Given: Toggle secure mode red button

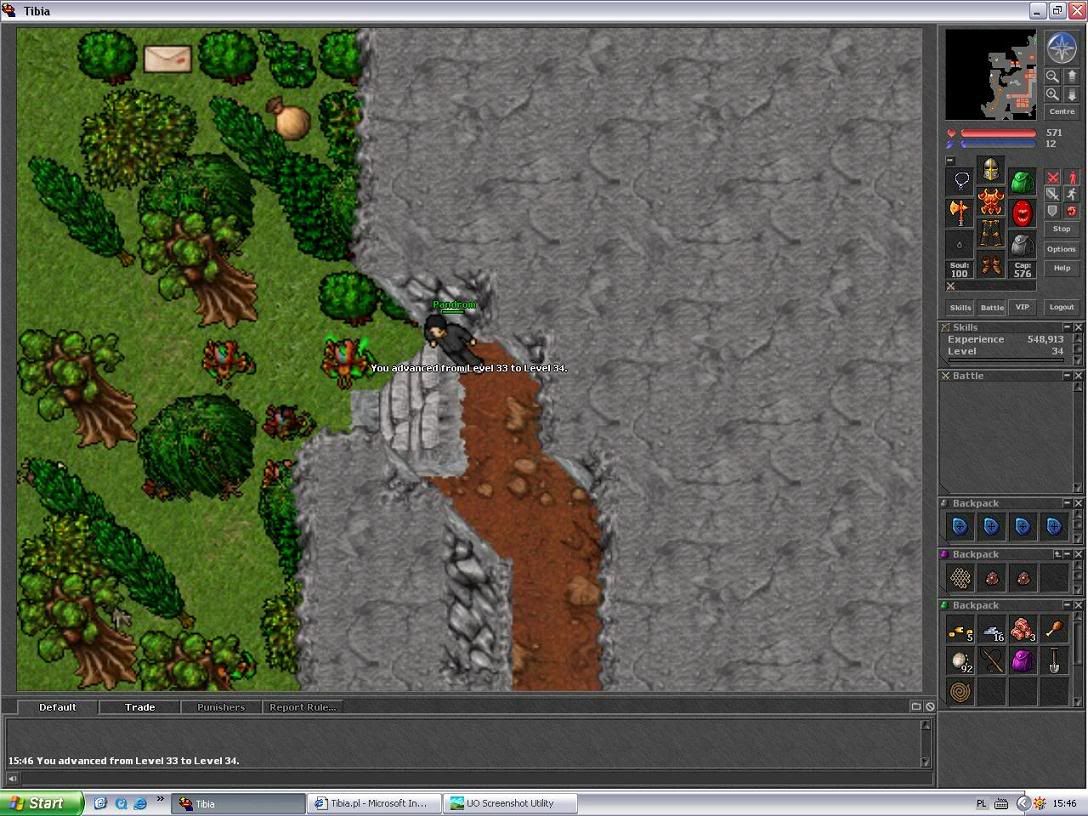Looking at the screenshot, I should (x=1071, y=212).
